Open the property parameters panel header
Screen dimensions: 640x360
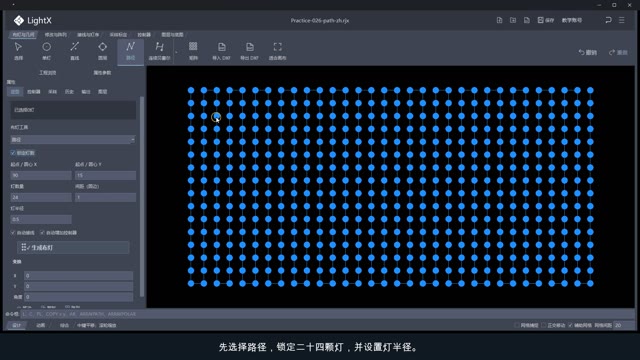pyautogui.click(x=102, y=73)
